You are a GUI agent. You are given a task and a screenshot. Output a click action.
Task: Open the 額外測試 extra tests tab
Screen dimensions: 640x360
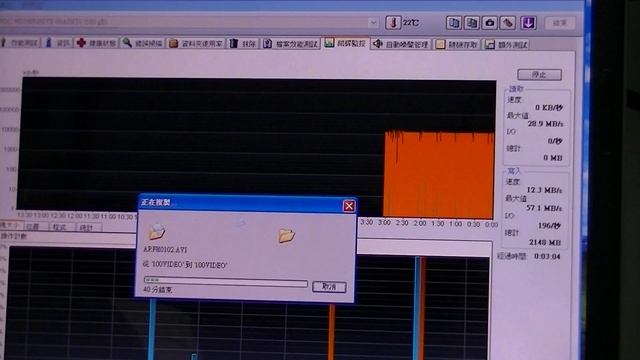507,44
